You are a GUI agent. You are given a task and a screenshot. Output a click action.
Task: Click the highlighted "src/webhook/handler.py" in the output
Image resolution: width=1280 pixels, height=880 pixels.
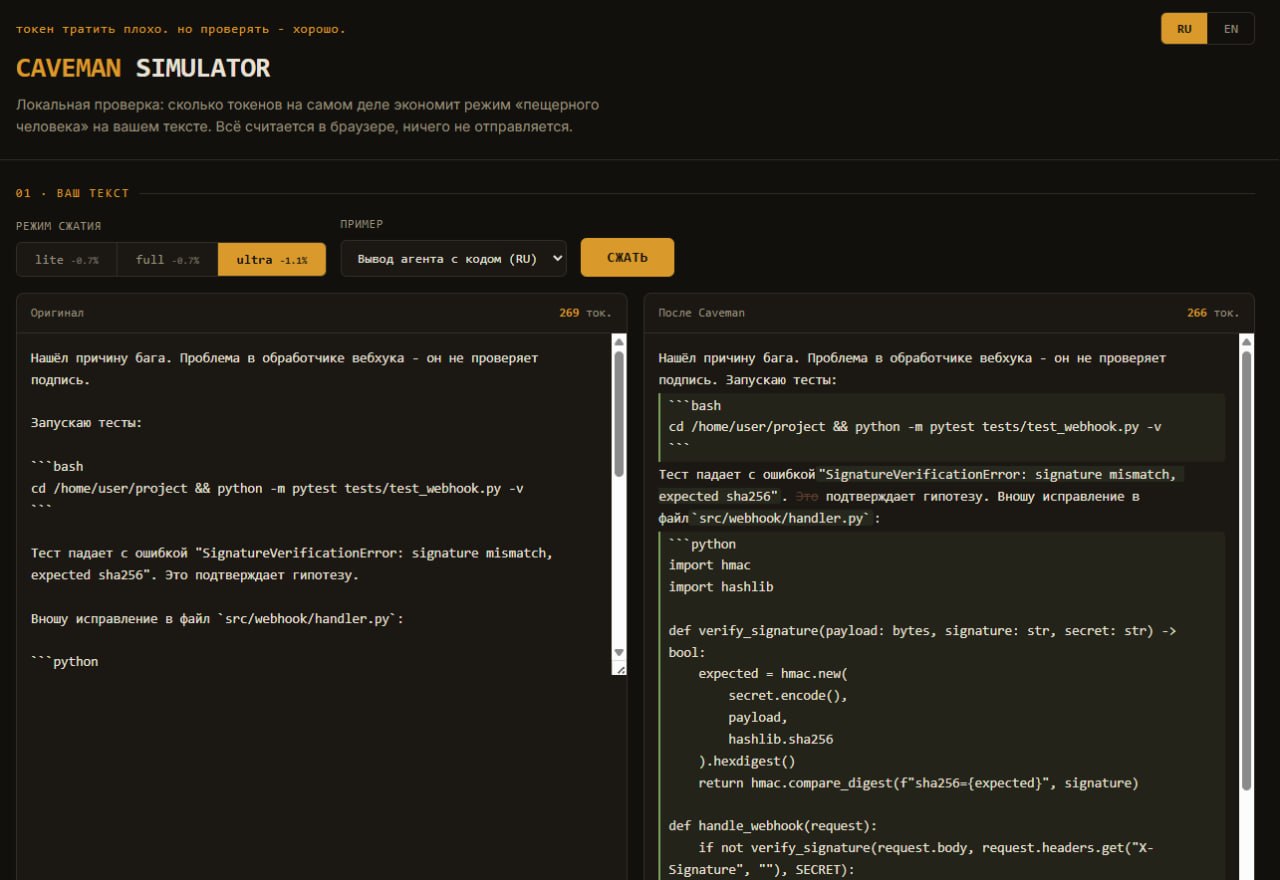[x=782, y=518]
